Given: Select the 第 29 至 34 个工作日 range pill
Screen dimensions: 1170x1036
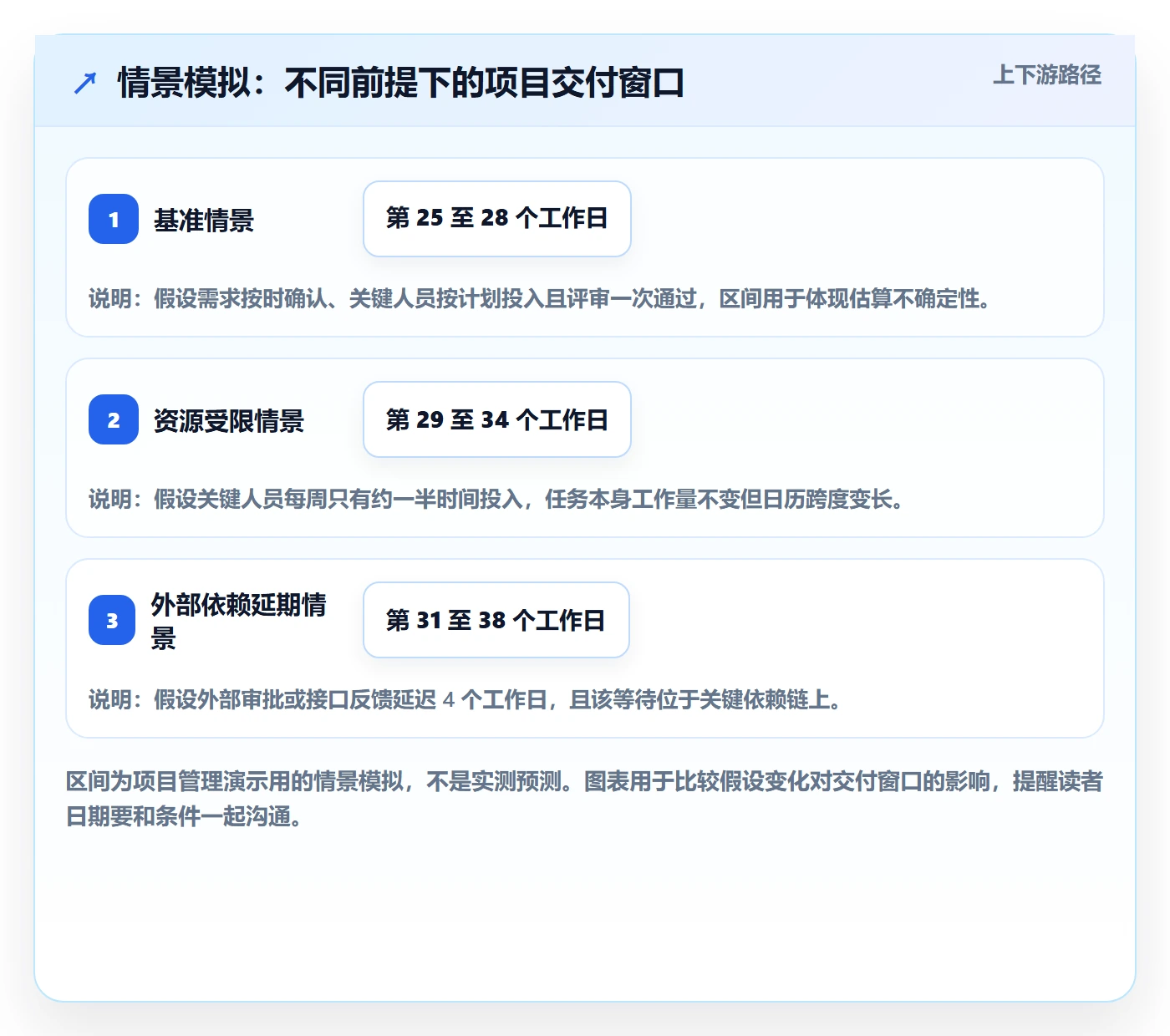Looking at the screenshot, I should pyautogui.click(x=497, y=419).
